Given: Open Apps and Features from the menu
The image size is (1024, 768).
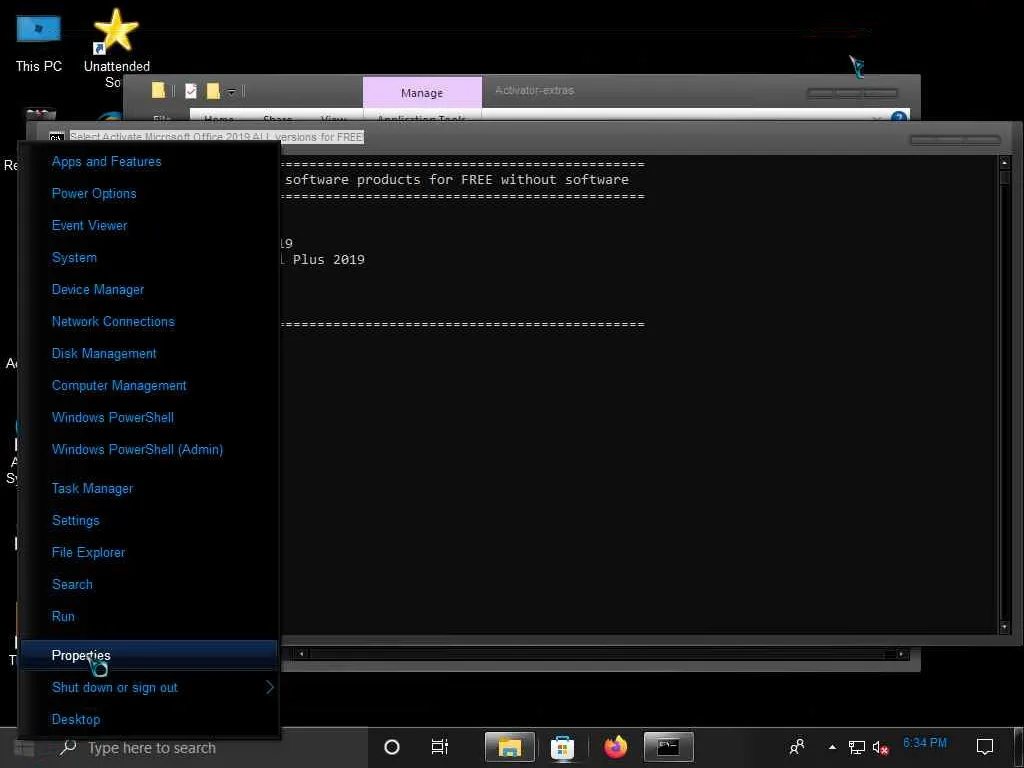Looking at the screenshot, I should coord(106,161).
